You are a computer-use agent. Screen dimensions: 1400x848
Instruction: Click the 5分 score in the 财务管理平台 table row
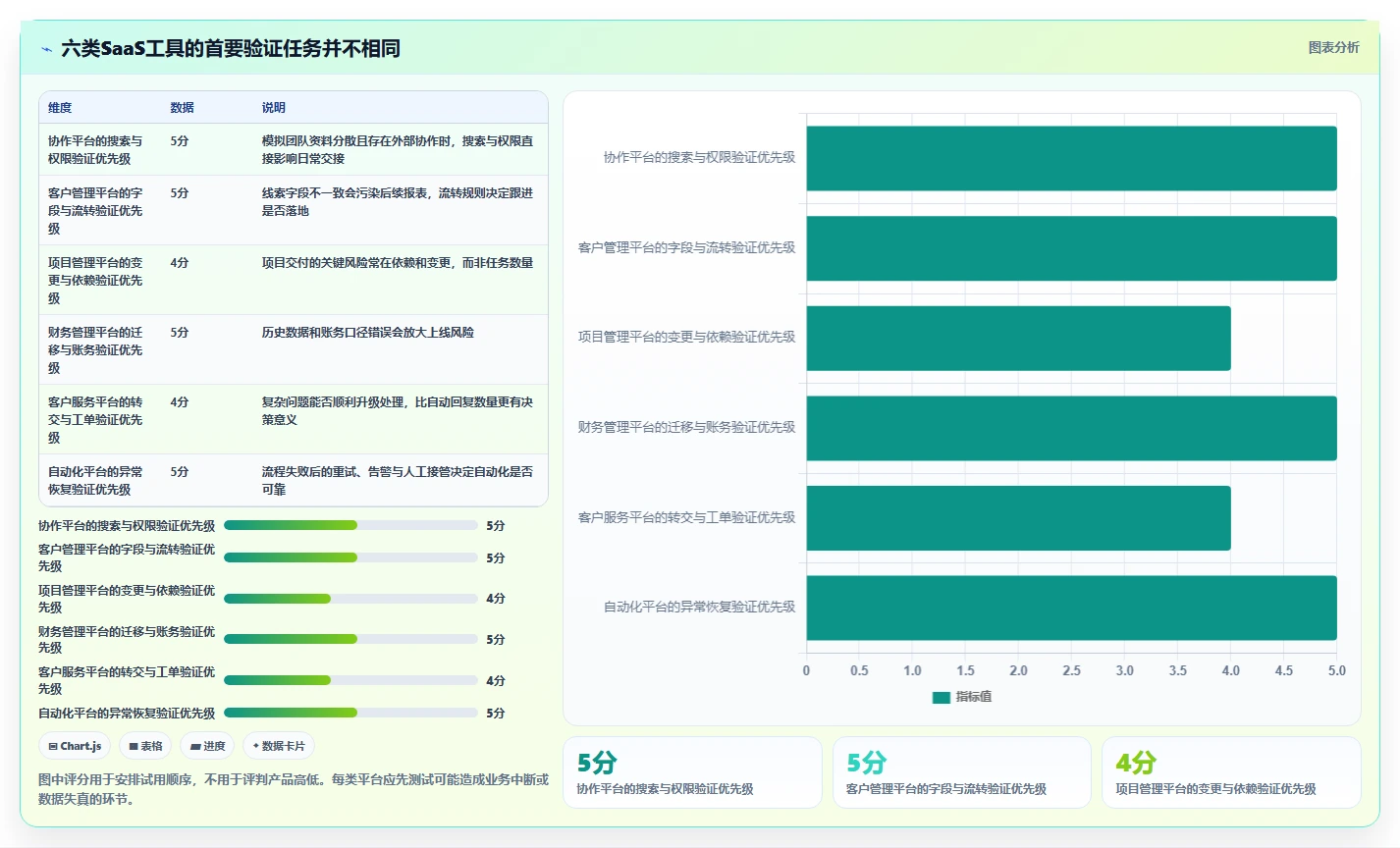tap(180, 332)
